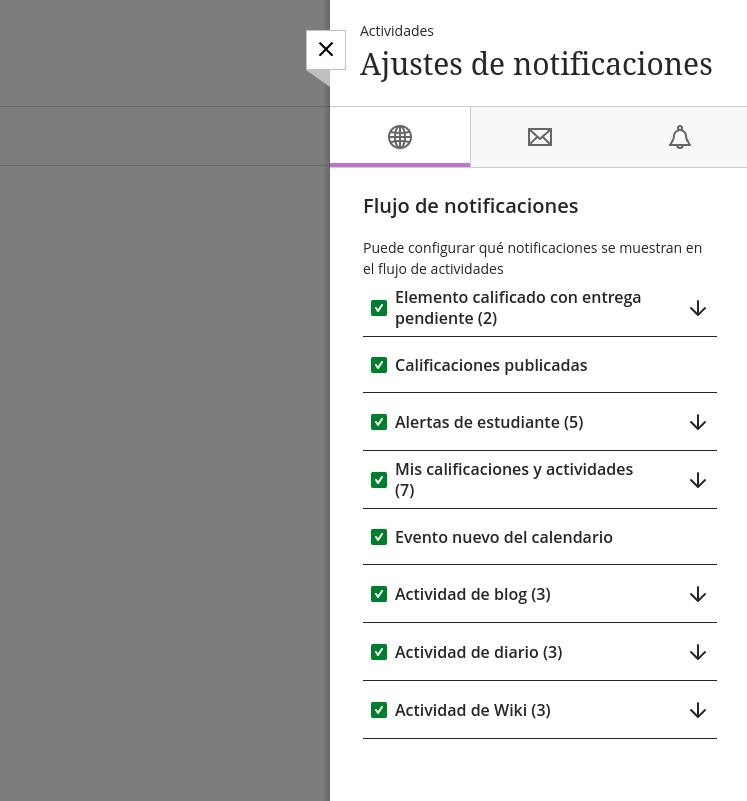Open the globe stream notifications tab
747x801 pixels.
400,137
